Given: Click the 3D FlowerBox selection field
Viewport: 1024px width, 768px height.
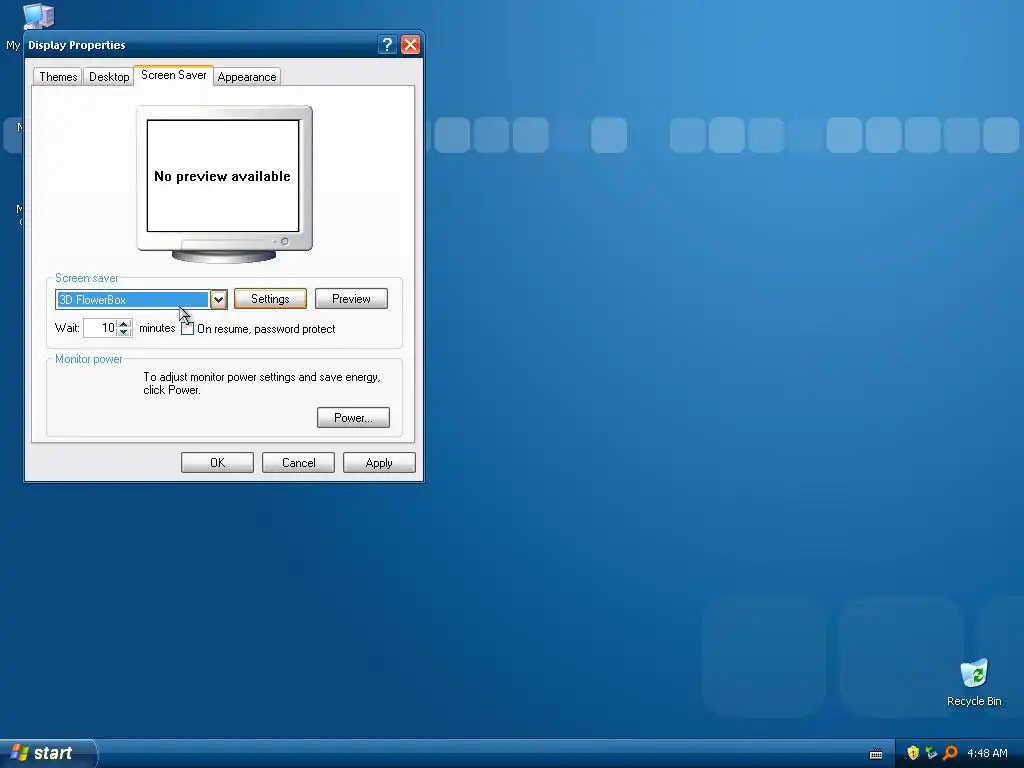Looking at the screenshot, I should coord(133,300).
